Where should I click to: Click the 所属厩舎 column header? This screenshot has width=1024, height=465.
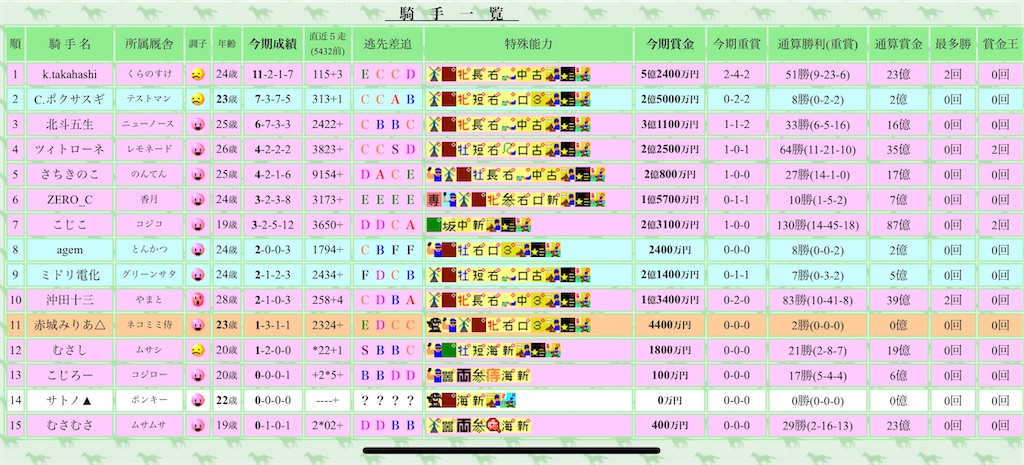point(149,44)
